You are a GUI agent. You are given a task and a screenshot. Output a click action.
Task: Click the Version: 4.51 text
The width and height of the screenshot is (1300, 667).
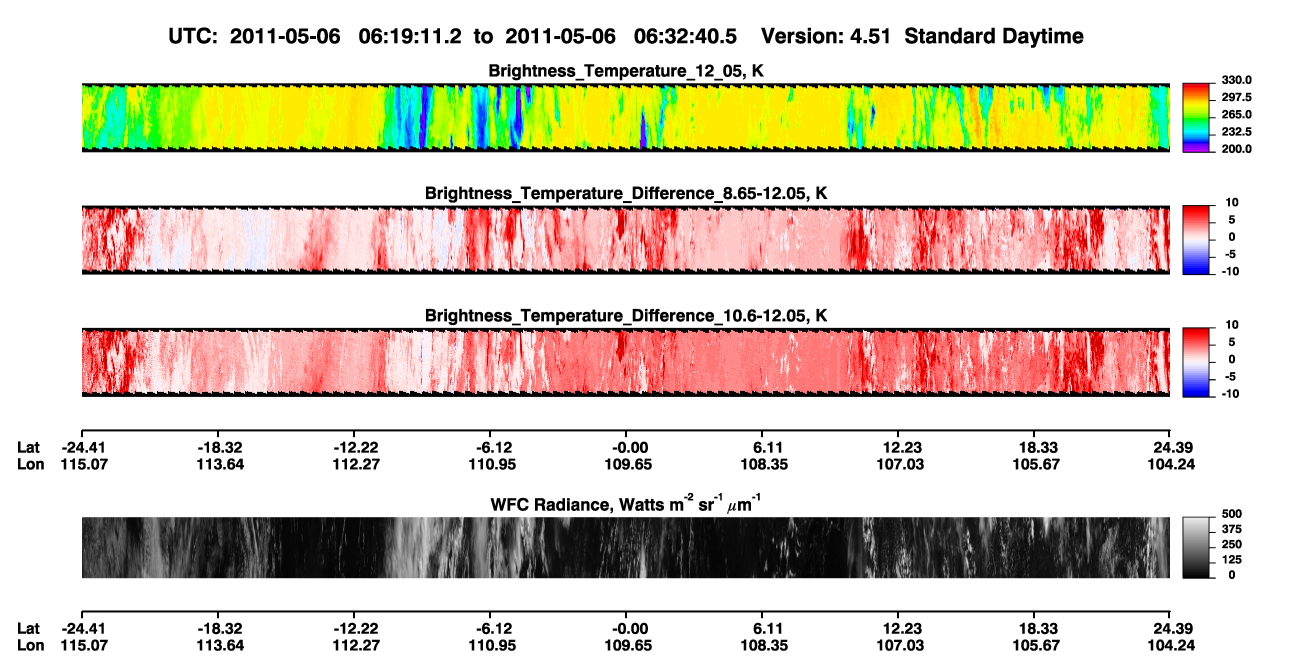click(827, 37)
